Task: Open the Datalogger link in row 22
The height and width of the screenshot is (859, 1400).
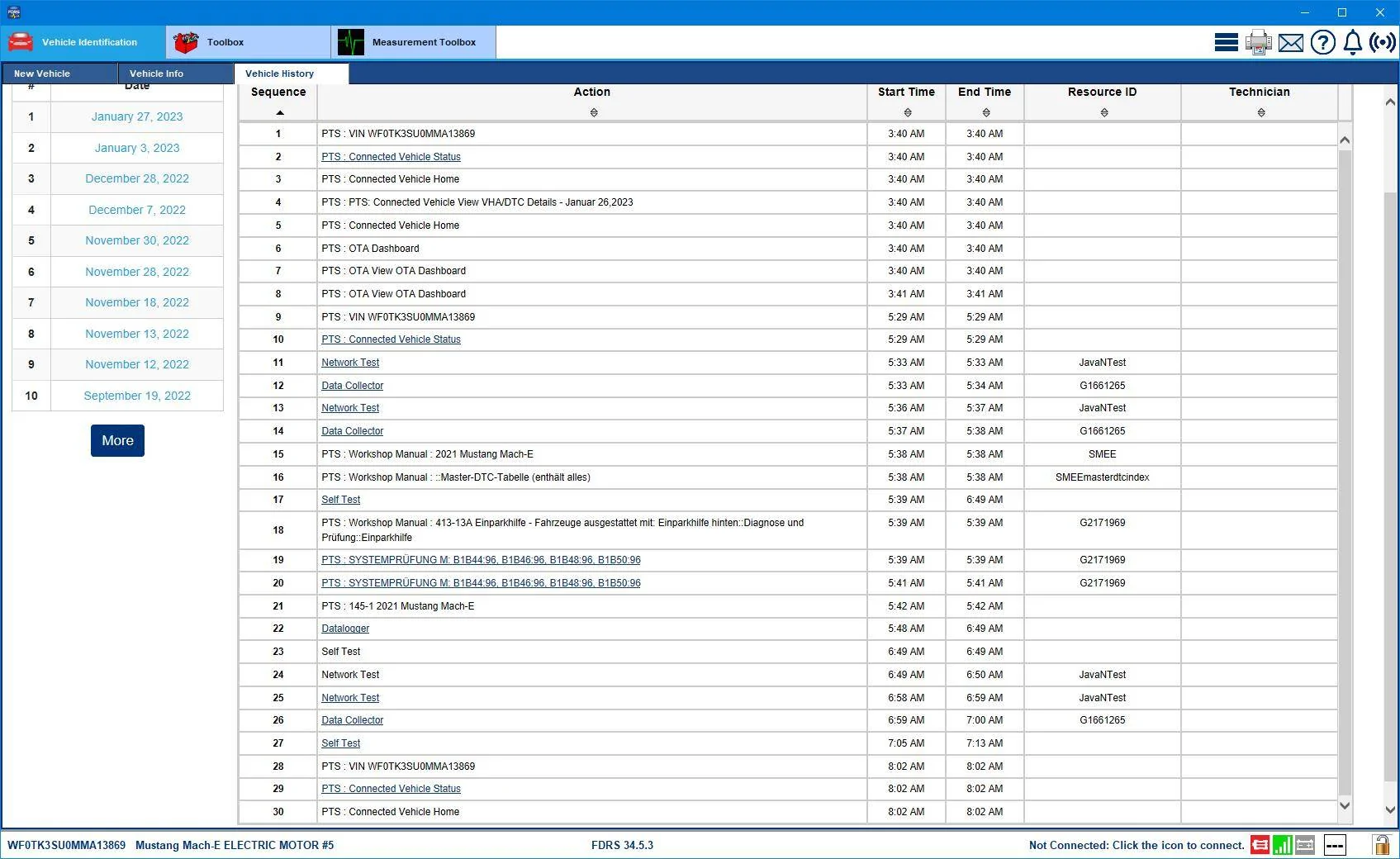Action: pyautogui.click(x=345, y=629)
